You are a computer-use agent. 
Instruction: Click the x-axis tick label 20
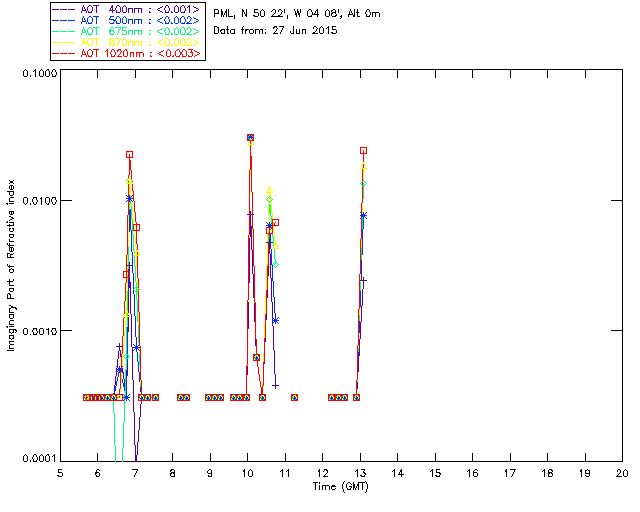(622, 473)
